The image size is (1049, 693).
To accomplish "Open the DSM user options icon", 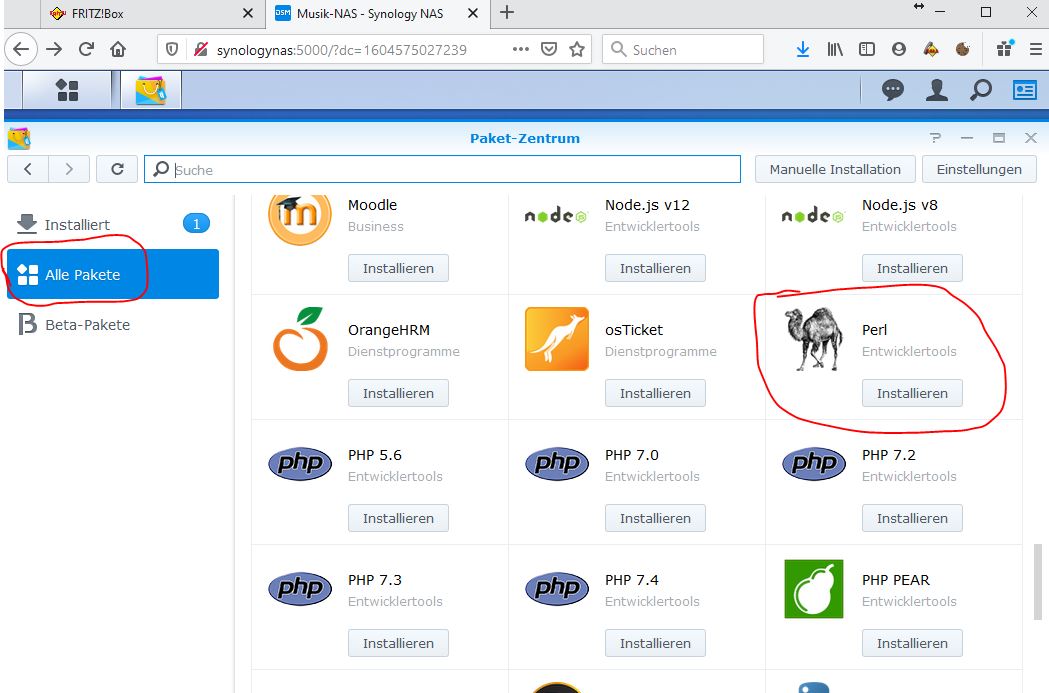I will (937, 90).
